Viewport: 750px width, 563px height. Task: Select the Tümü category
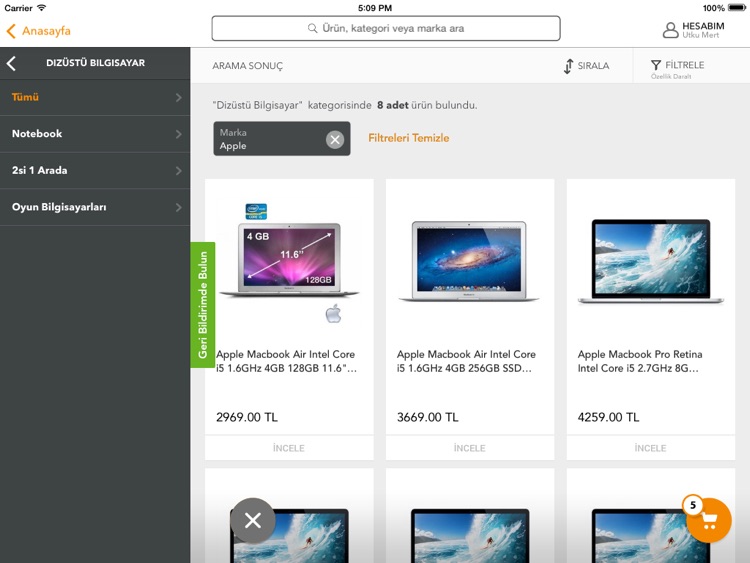95,97
